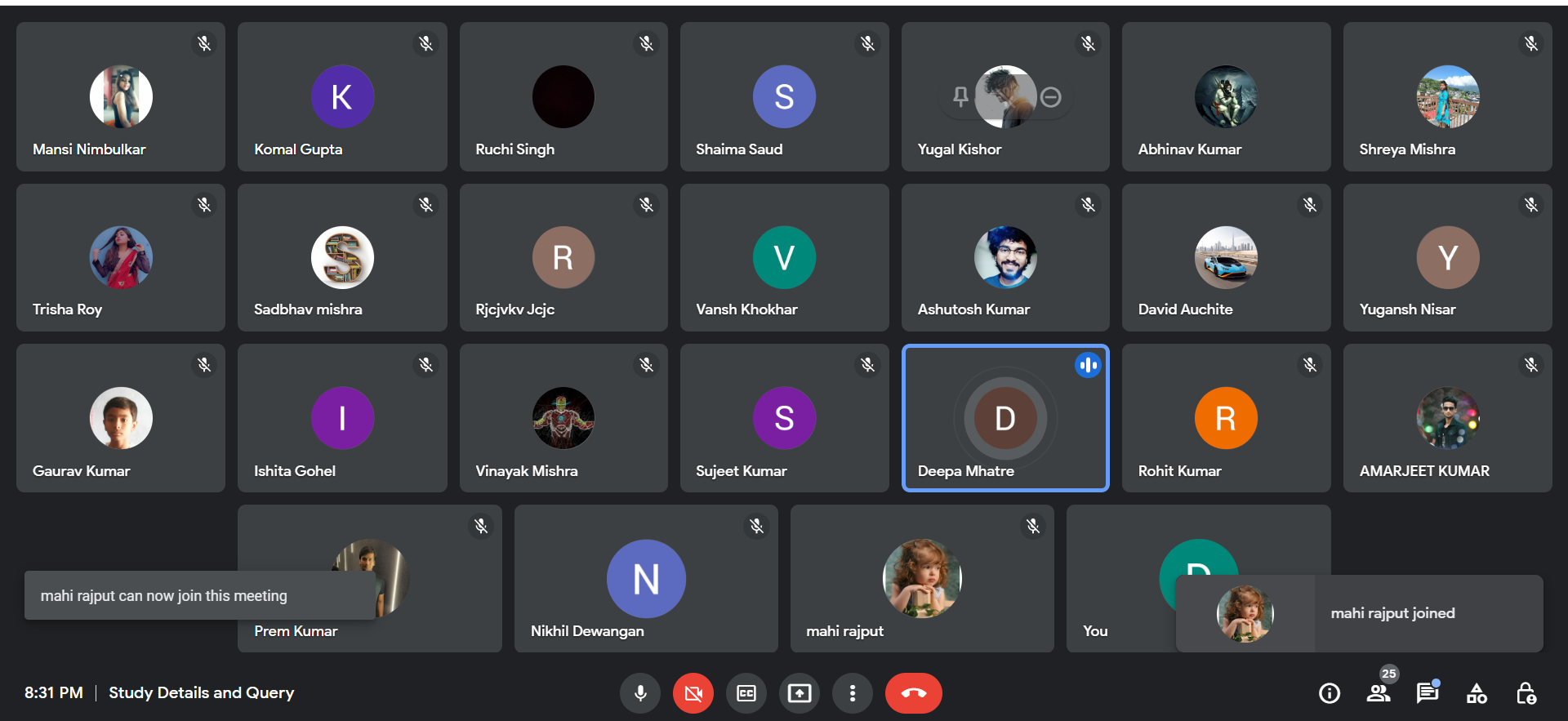Image resolution: width=1568 pixels, height=721 pixels.
Task: Leave the call with the red hang-up button
Action: [x=913, y=693]
